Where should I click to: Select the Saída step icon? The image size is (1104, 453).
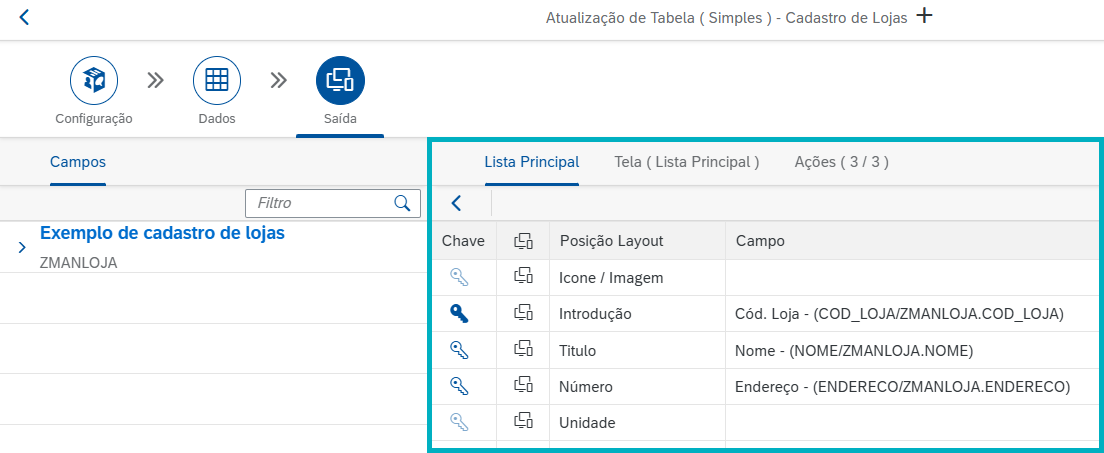340,81
